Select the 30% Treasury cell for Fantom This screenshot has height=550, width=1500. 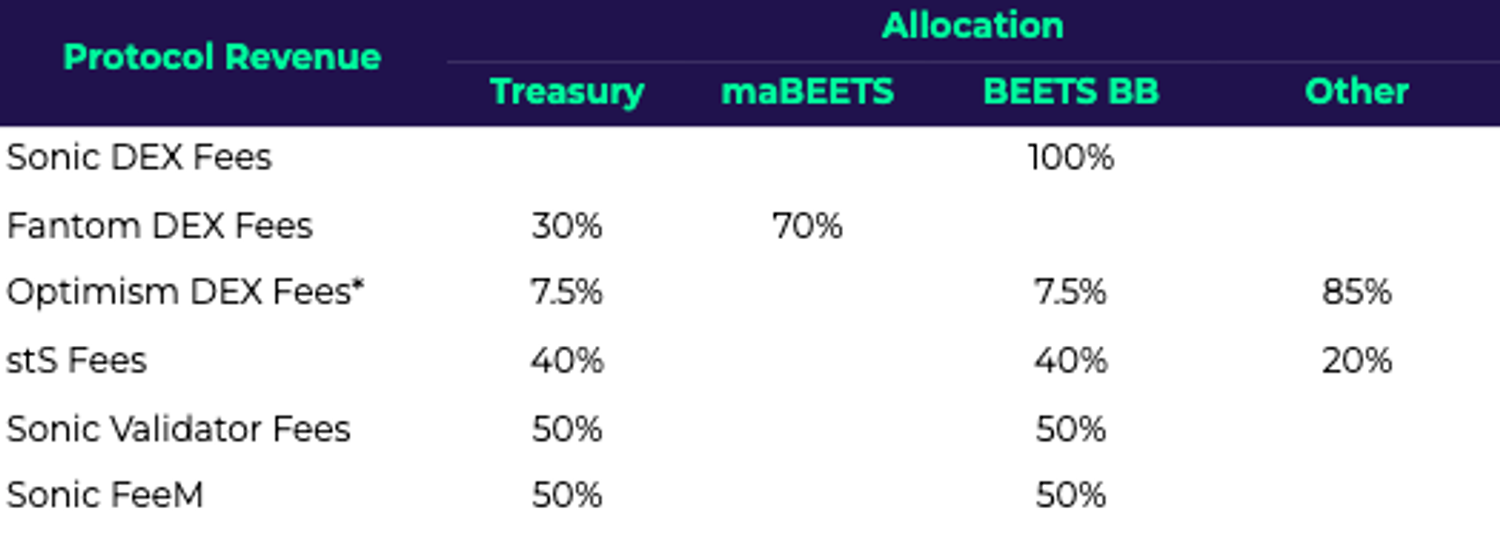[x=567, y=226]
